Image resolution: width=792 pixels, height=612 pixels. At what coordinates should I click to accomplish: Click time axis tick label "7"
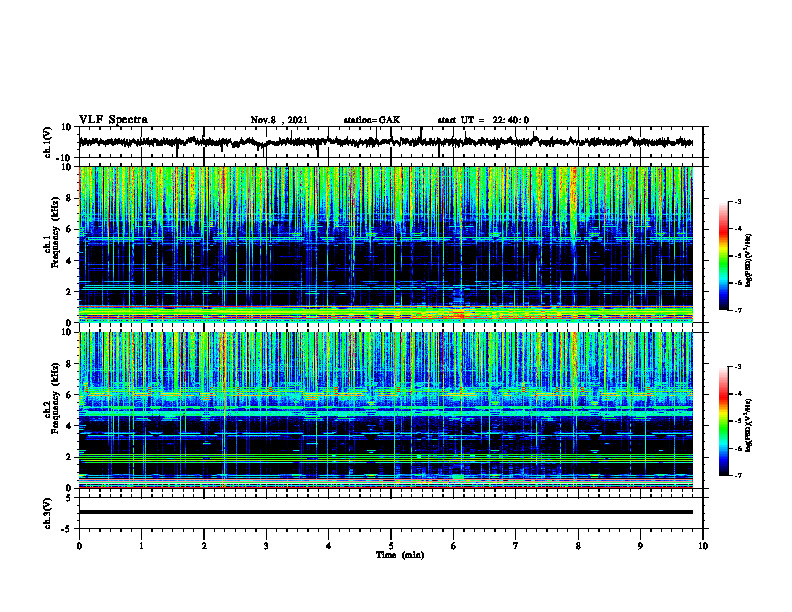point(516,546)
